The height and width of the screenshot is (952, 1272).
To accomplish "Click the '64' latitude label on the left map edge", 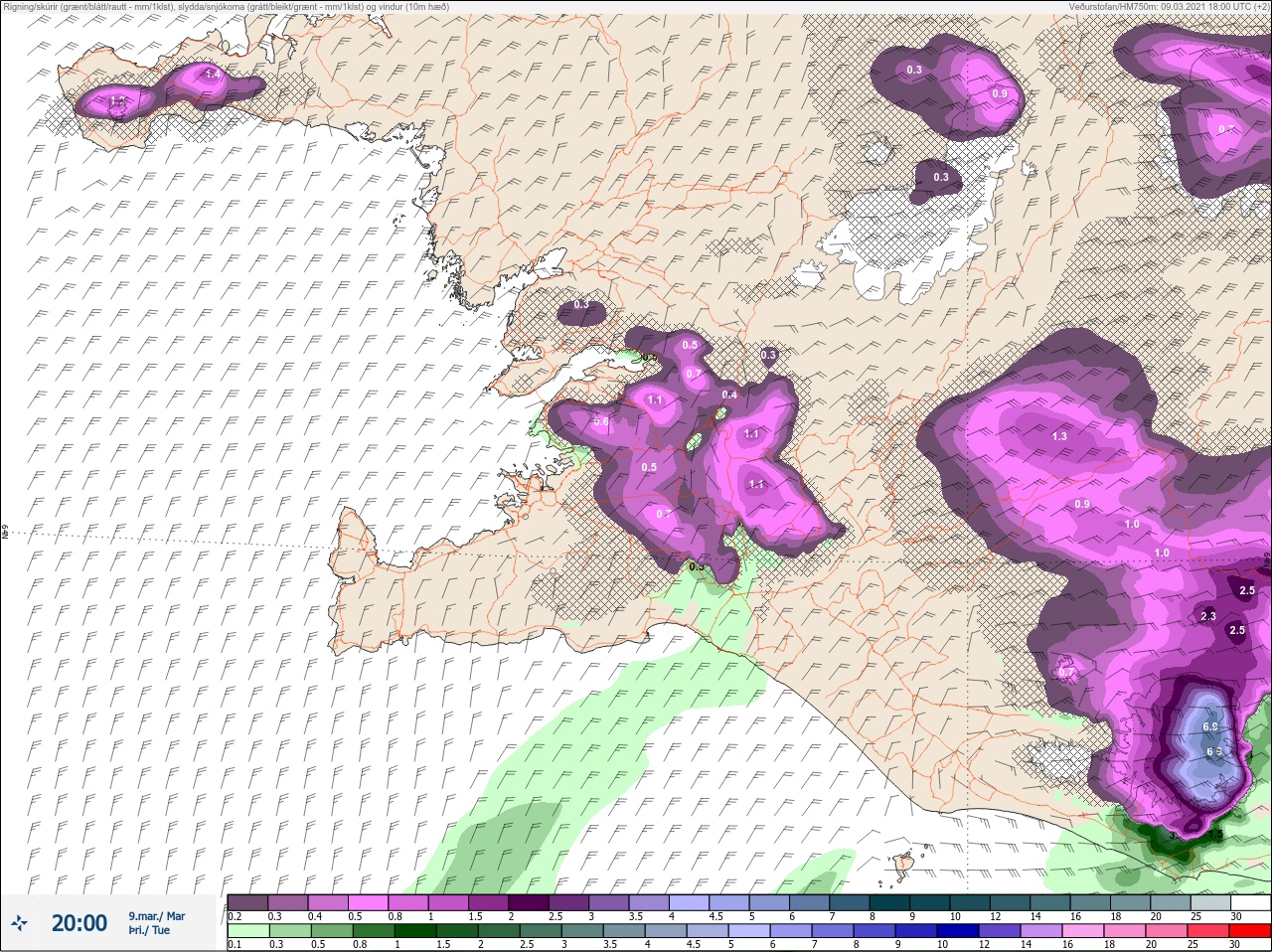I will coord(5,534).
